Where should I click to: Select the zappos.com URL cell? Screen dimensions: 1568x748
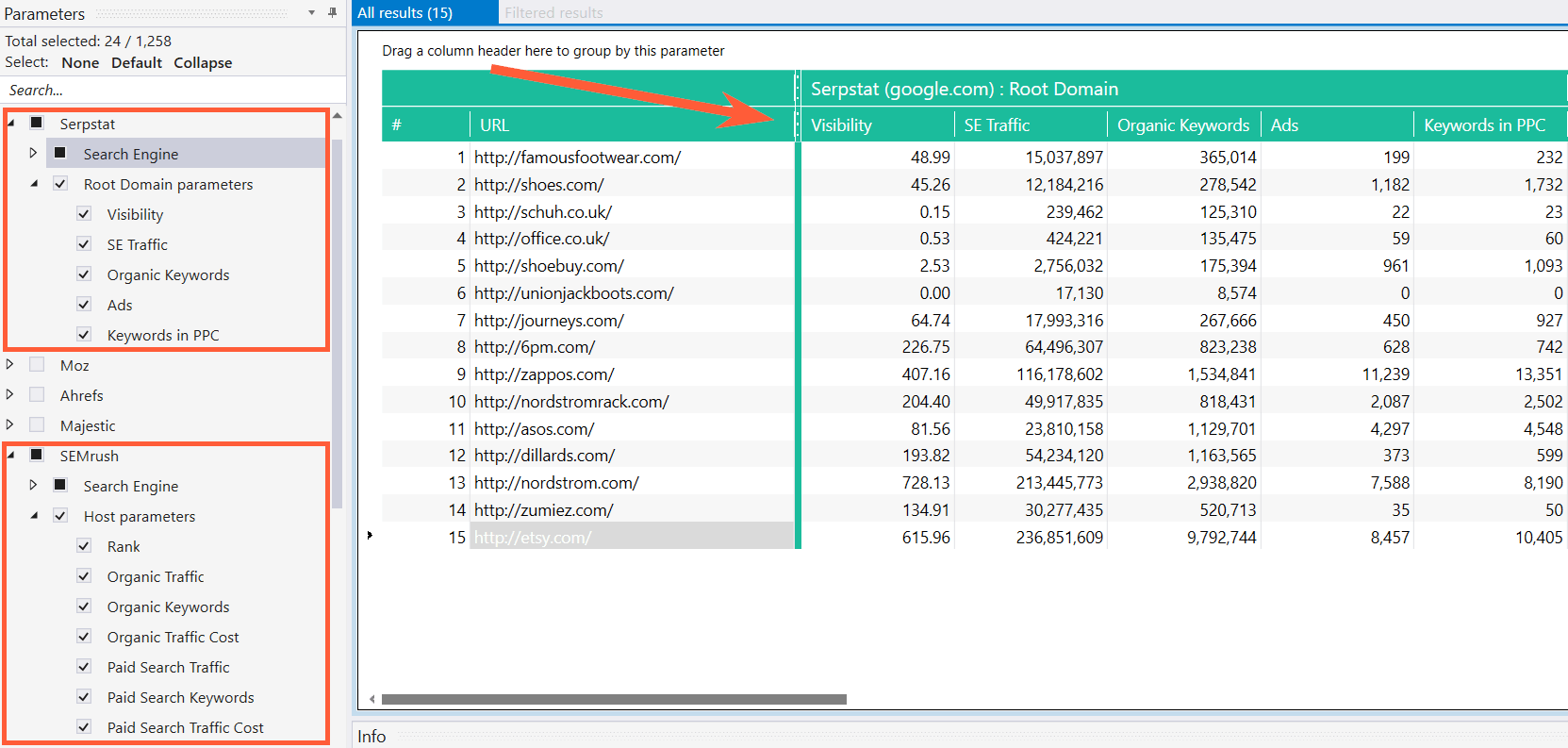(632, 374)
